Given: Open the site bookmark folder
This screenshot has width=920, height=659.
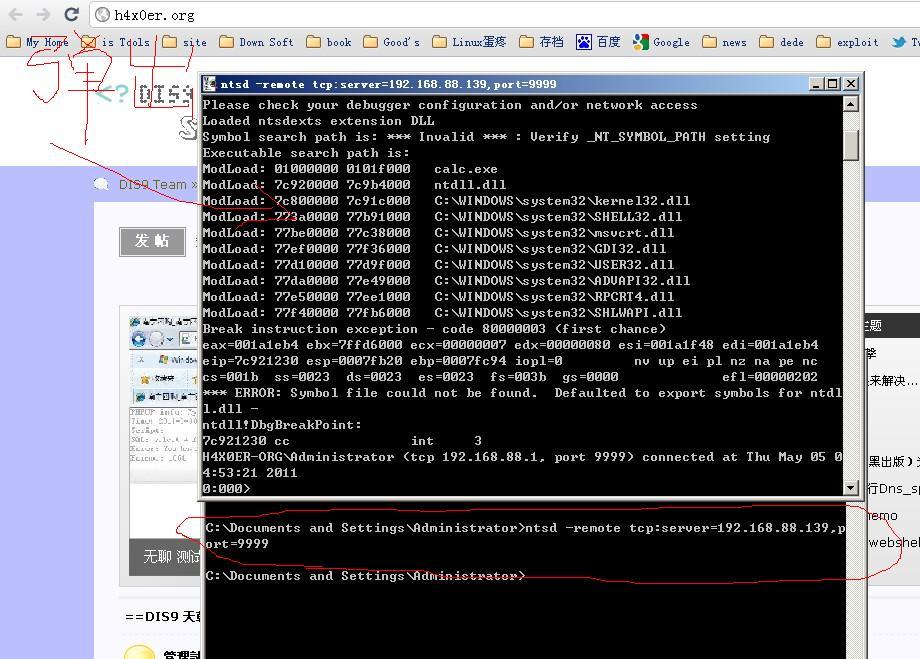Looking at the screenshot, I should click(184, 42).
